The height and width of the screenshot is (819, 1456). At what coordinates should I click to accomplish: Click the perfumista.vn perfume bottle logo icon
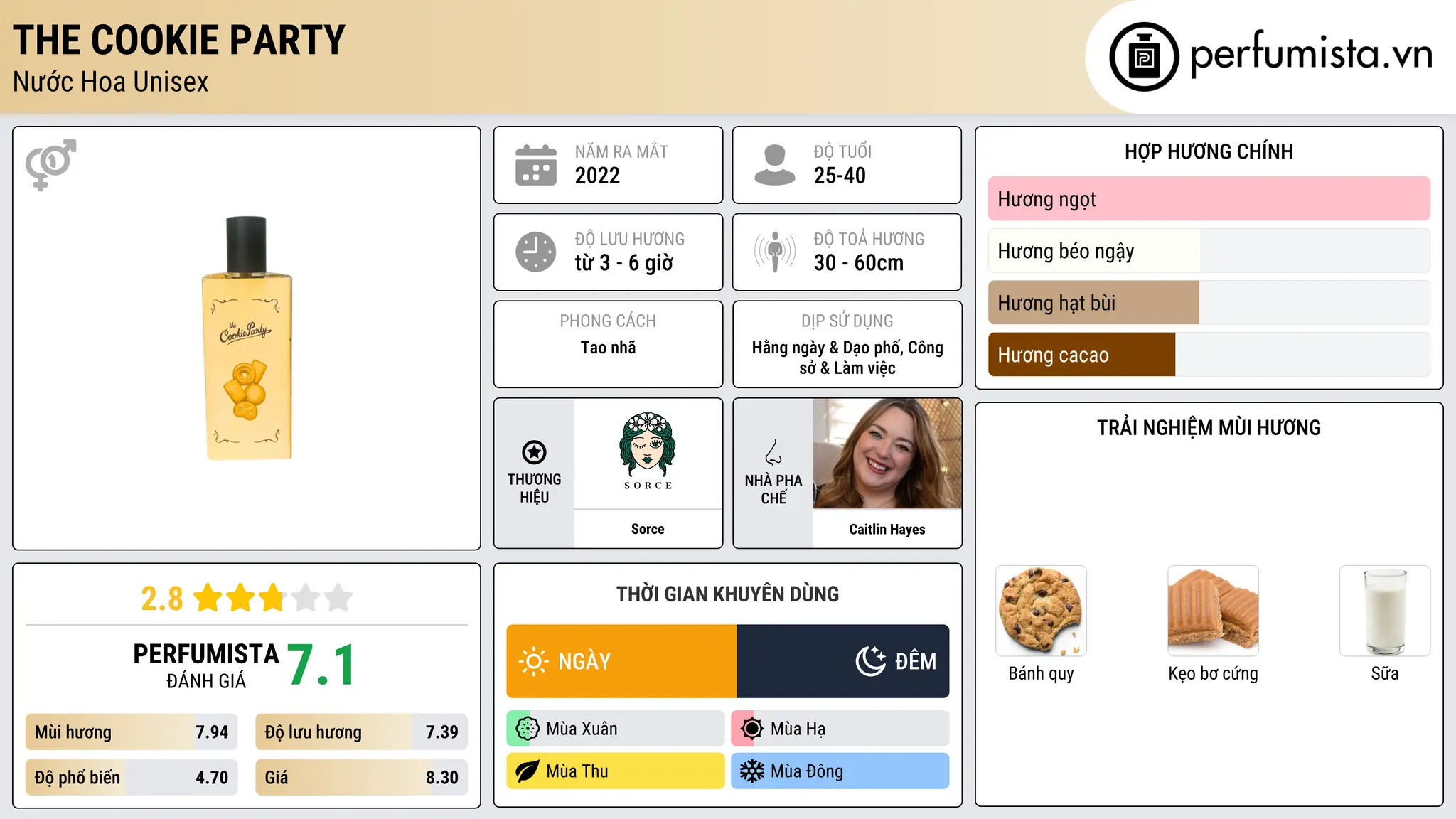[x=1144, y=57]
